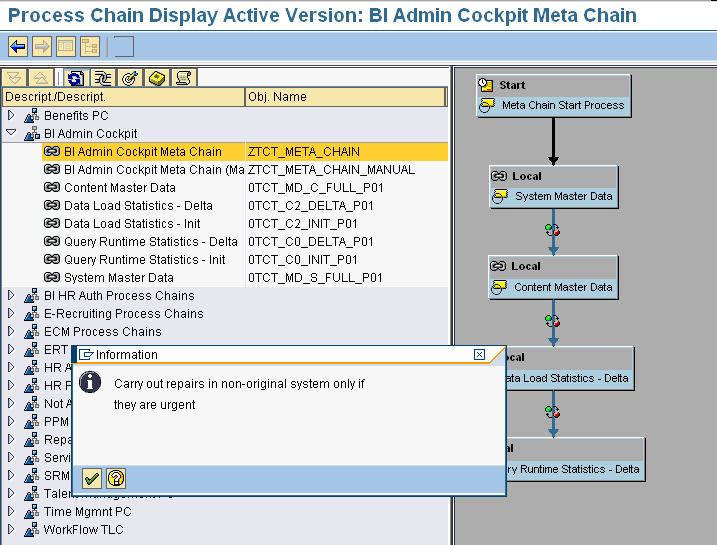Click the scroll log icon

184,78
